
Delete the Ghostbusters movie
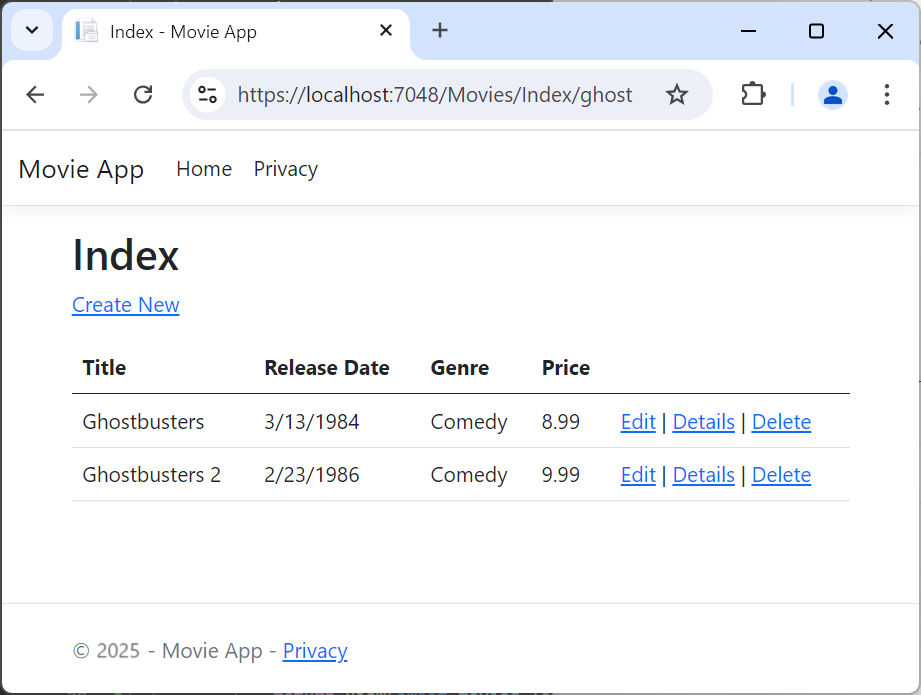pyautogui.click(x=781, y=421)
